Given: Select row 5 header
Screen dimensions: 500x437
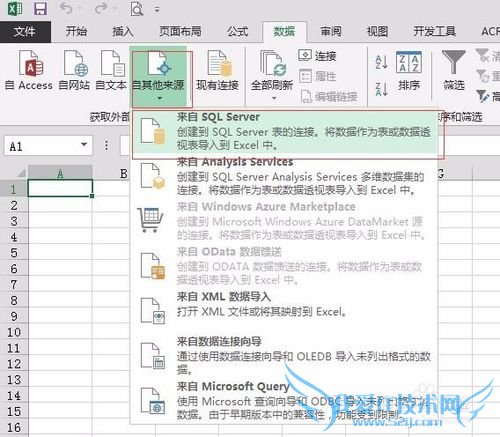Looking at the screenshot, I should coord(14,253).
